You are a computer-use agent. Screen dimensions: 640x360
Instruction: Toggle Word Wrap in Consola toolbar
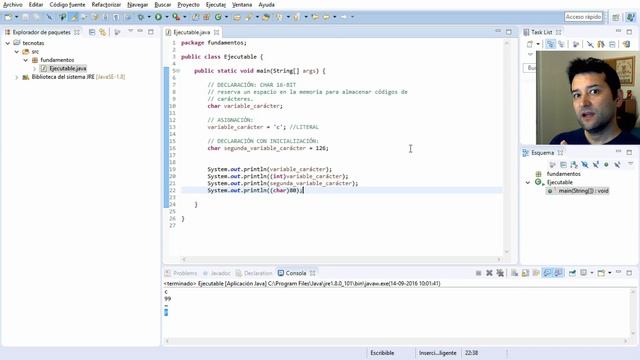pos(536,273)
